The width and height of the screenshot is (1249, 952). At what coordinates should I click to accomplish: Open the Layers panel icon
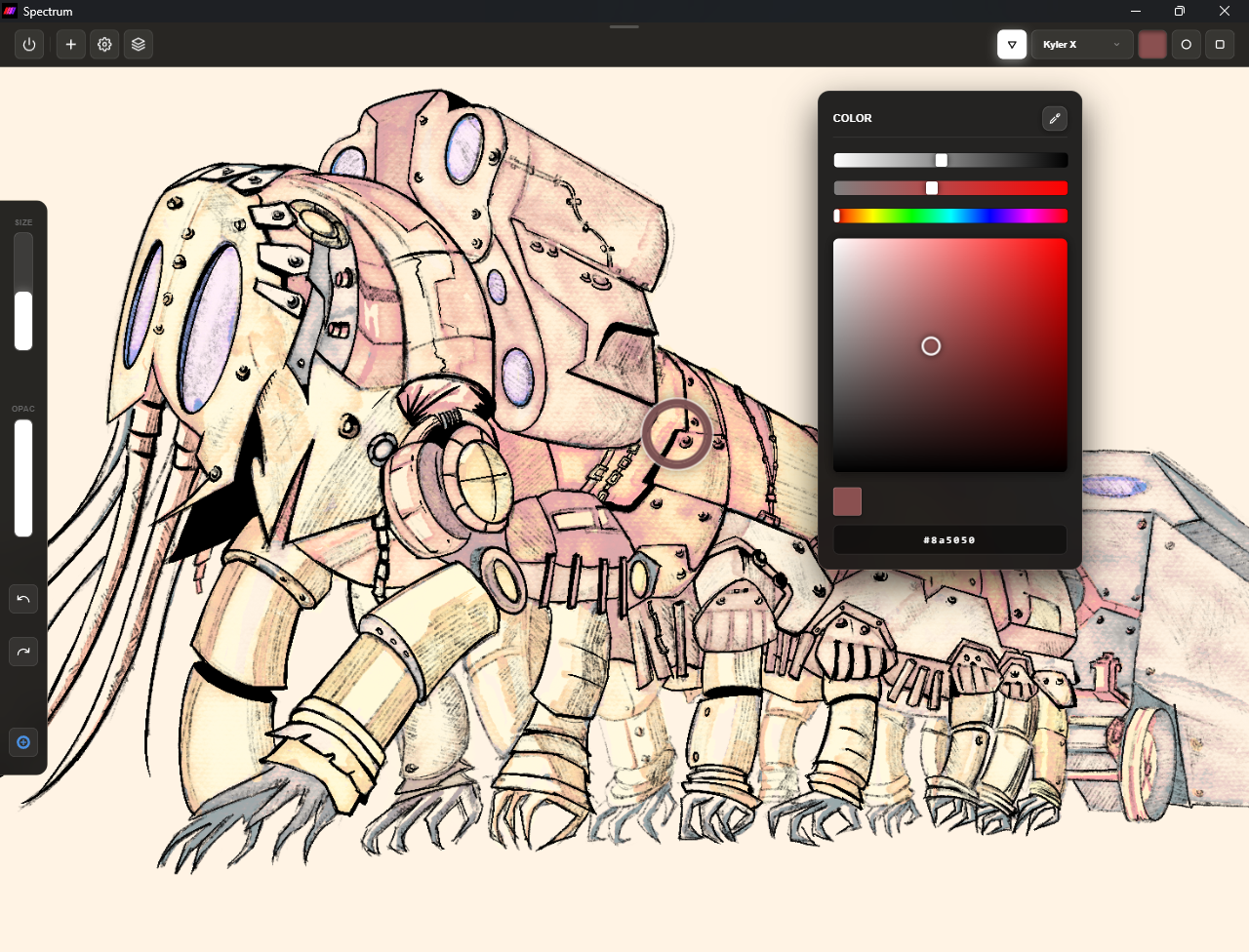(x=138, y=44)
